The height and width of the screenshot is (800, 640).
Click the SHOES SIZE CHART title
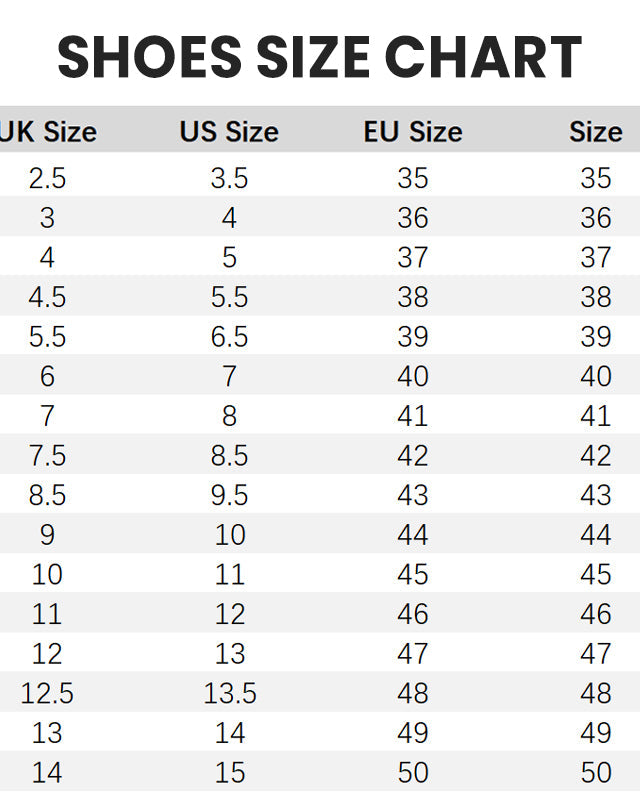click(320, 58)
